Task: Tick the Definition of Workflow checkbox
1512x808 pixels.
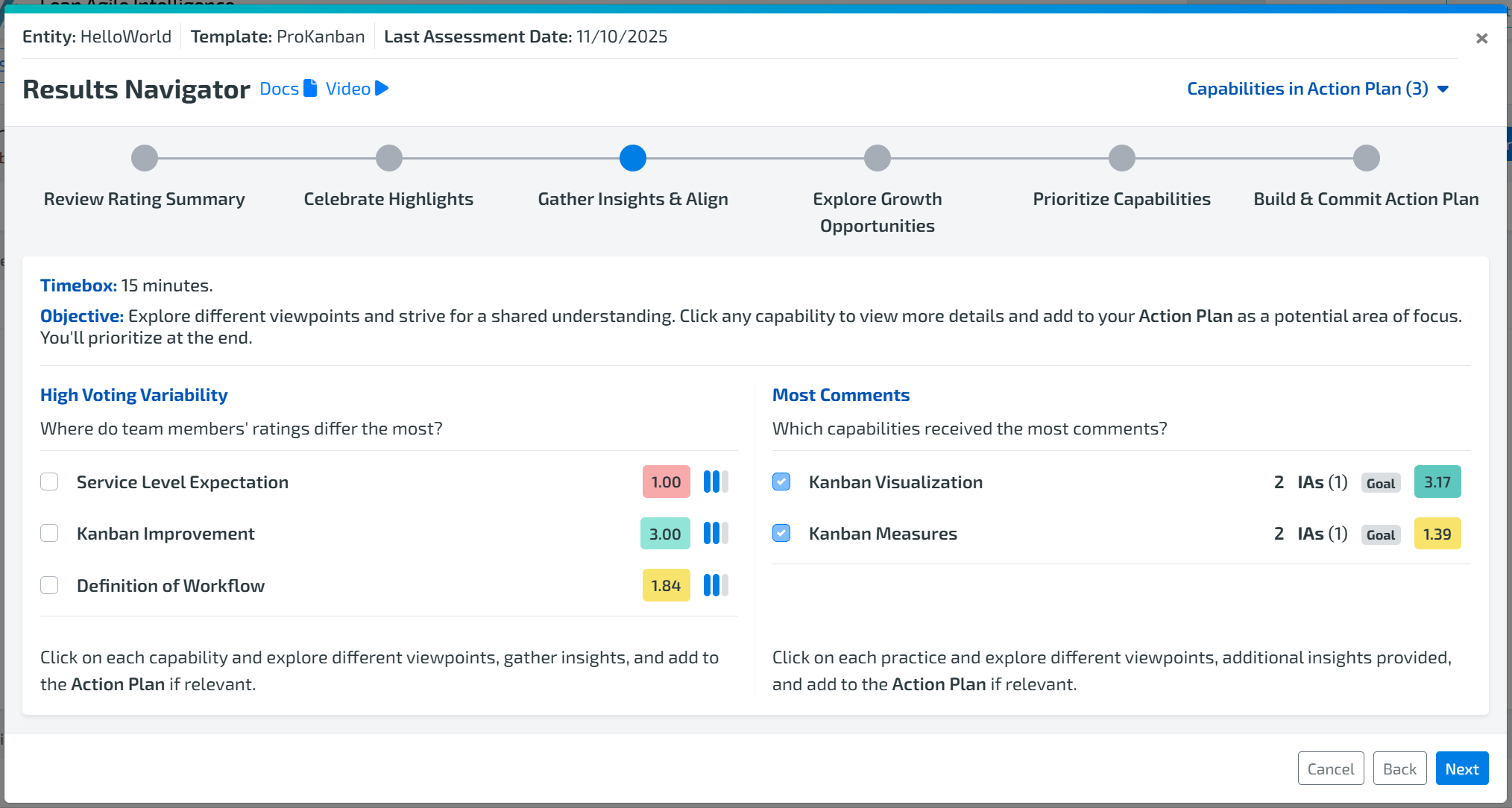Action: tap(49, 585)
